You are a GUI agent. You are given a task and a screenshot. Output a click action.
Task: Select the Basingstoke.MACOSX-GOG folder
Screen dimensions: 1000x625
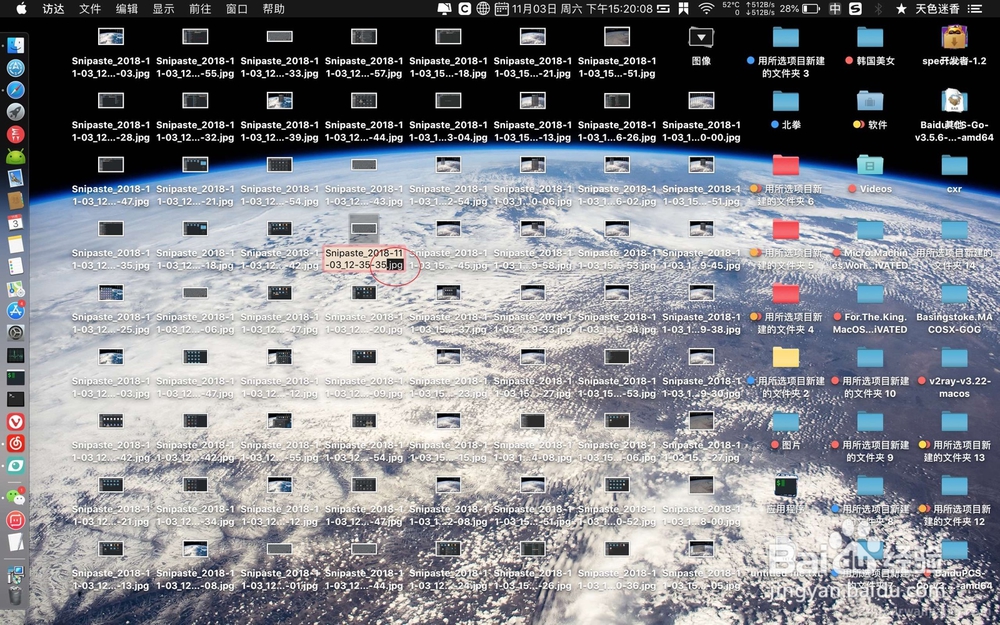tap(954, 293)
